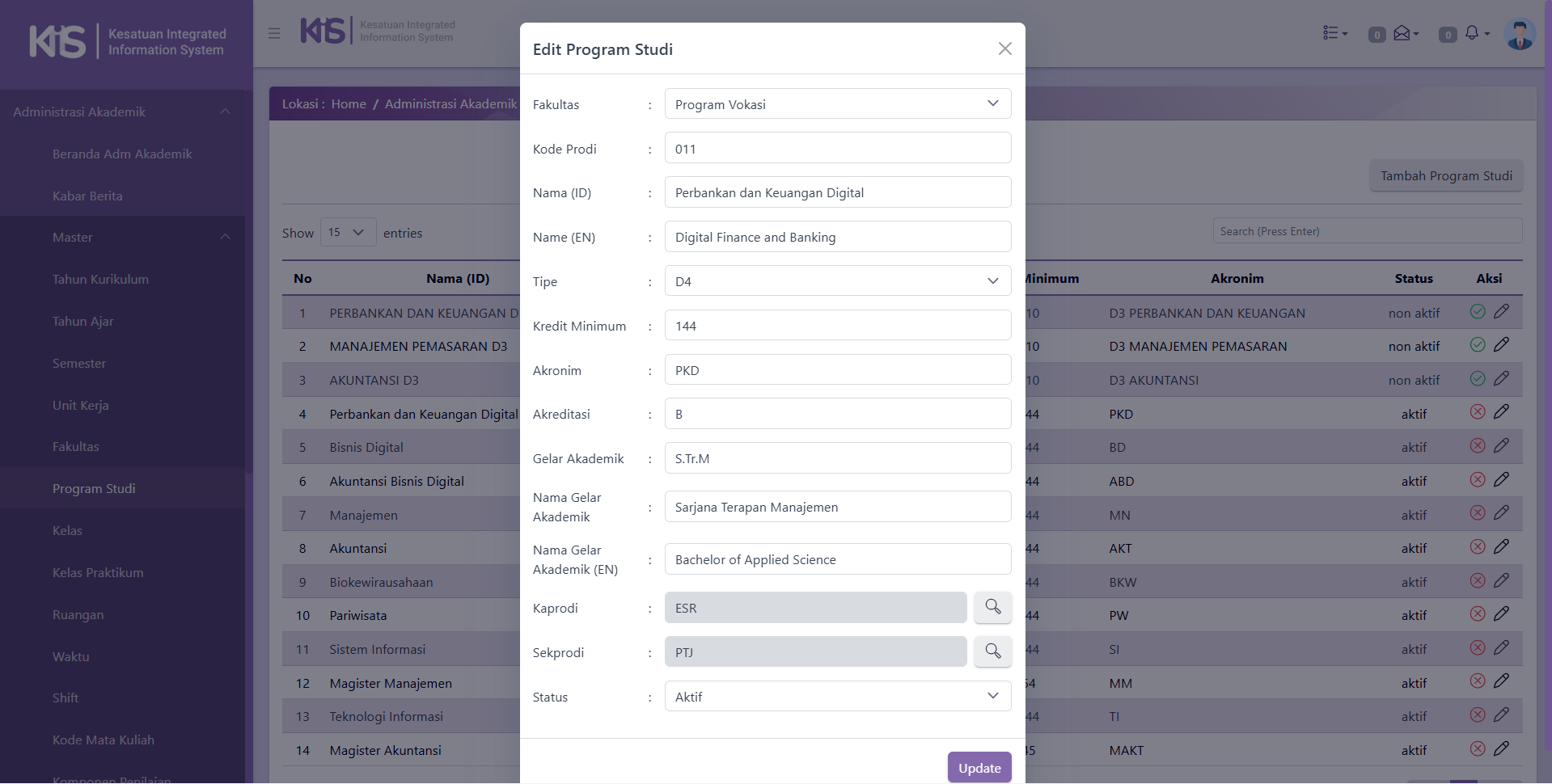Click the Kode Prodi input field
1552x784 pixels.
837,149
